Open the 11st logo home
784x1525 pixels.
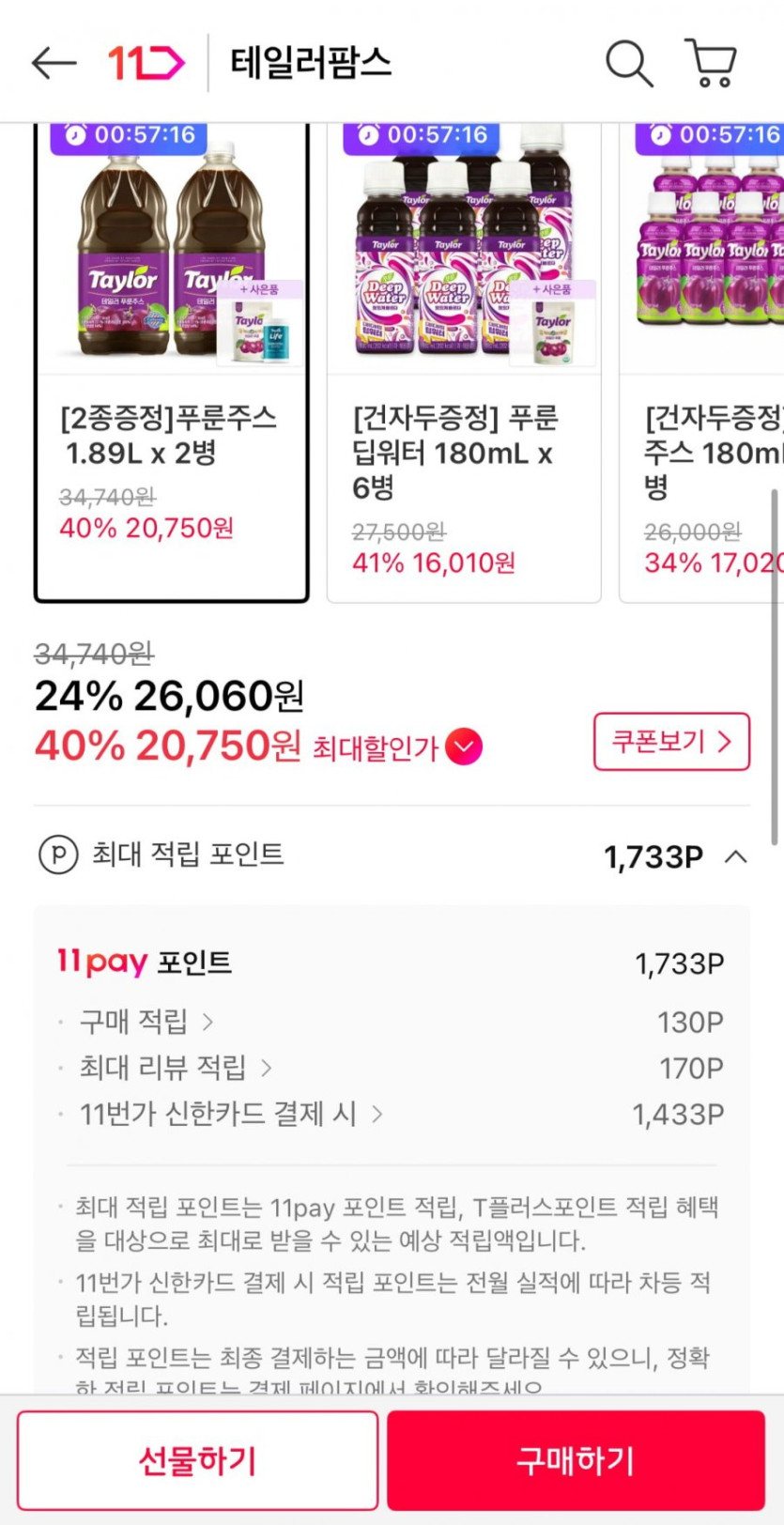(146, 64)
